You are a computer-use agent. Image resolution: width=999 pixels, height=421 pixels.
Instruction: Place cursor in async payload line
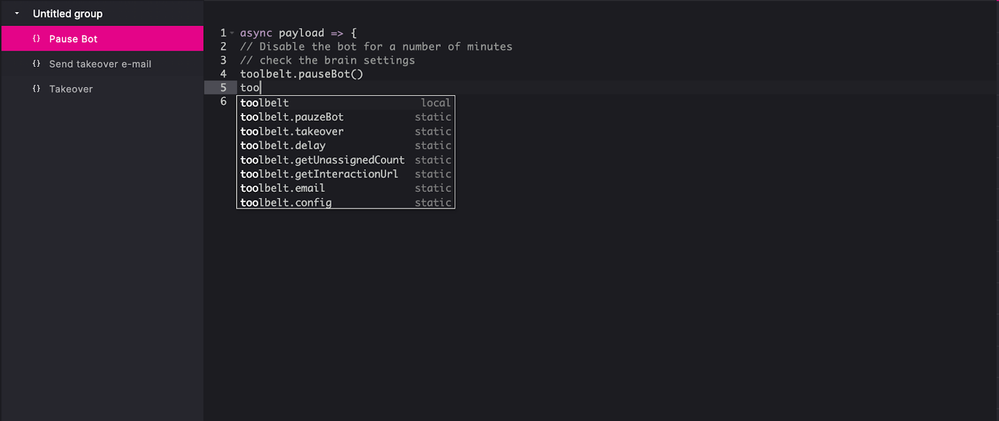[298, 32]
